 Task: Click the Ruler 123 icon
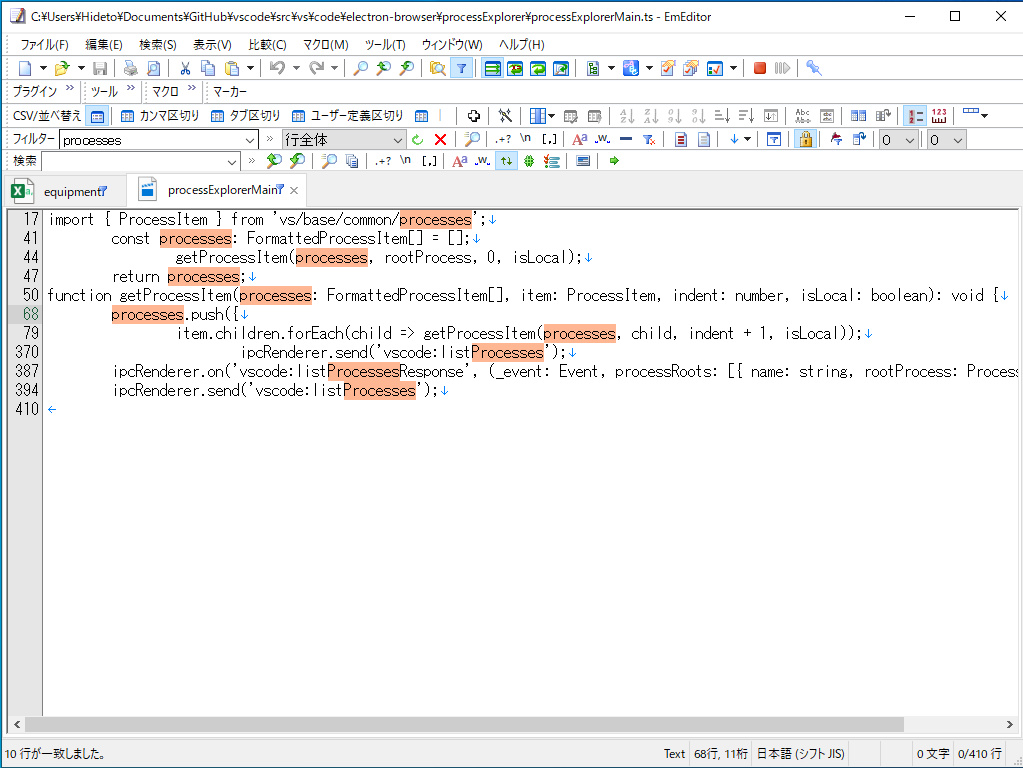coord(939,115)
